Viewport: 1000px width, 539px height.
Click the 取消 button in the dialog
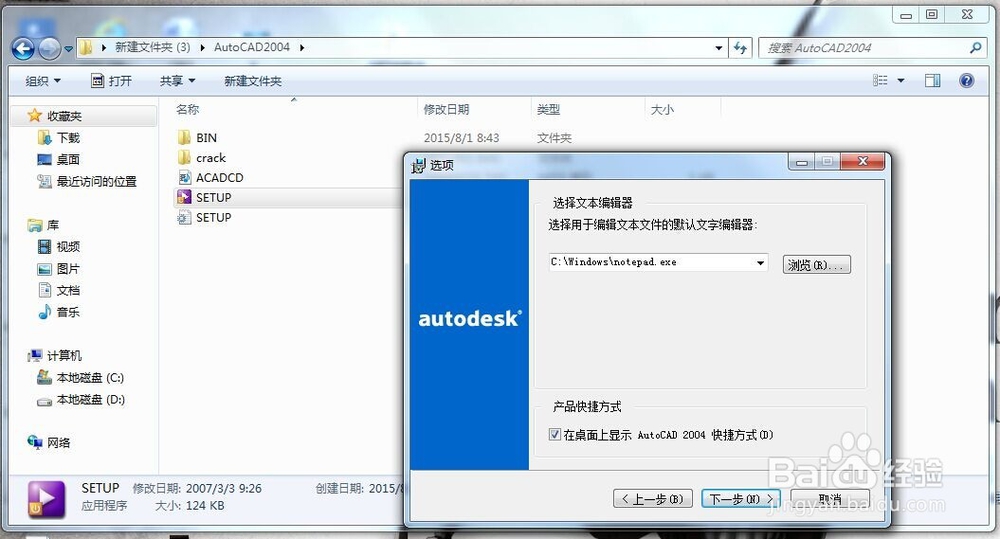click(x=830, y=499)
